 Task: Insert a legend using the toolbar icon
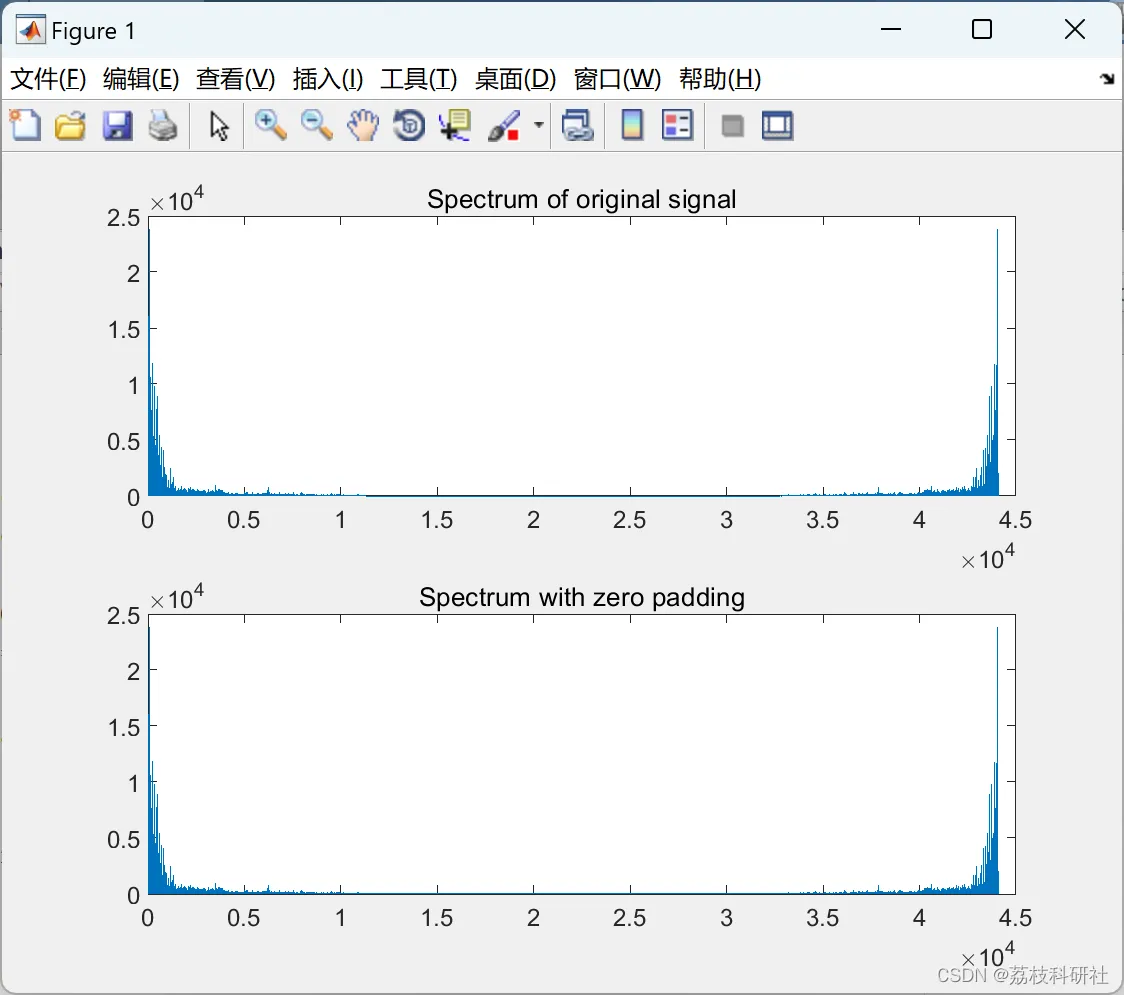point(677,125)
